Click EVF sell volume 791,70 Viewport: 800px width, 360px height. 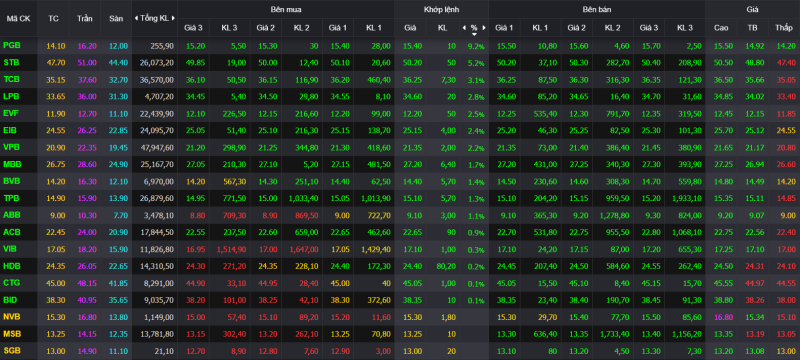(618, 114)
